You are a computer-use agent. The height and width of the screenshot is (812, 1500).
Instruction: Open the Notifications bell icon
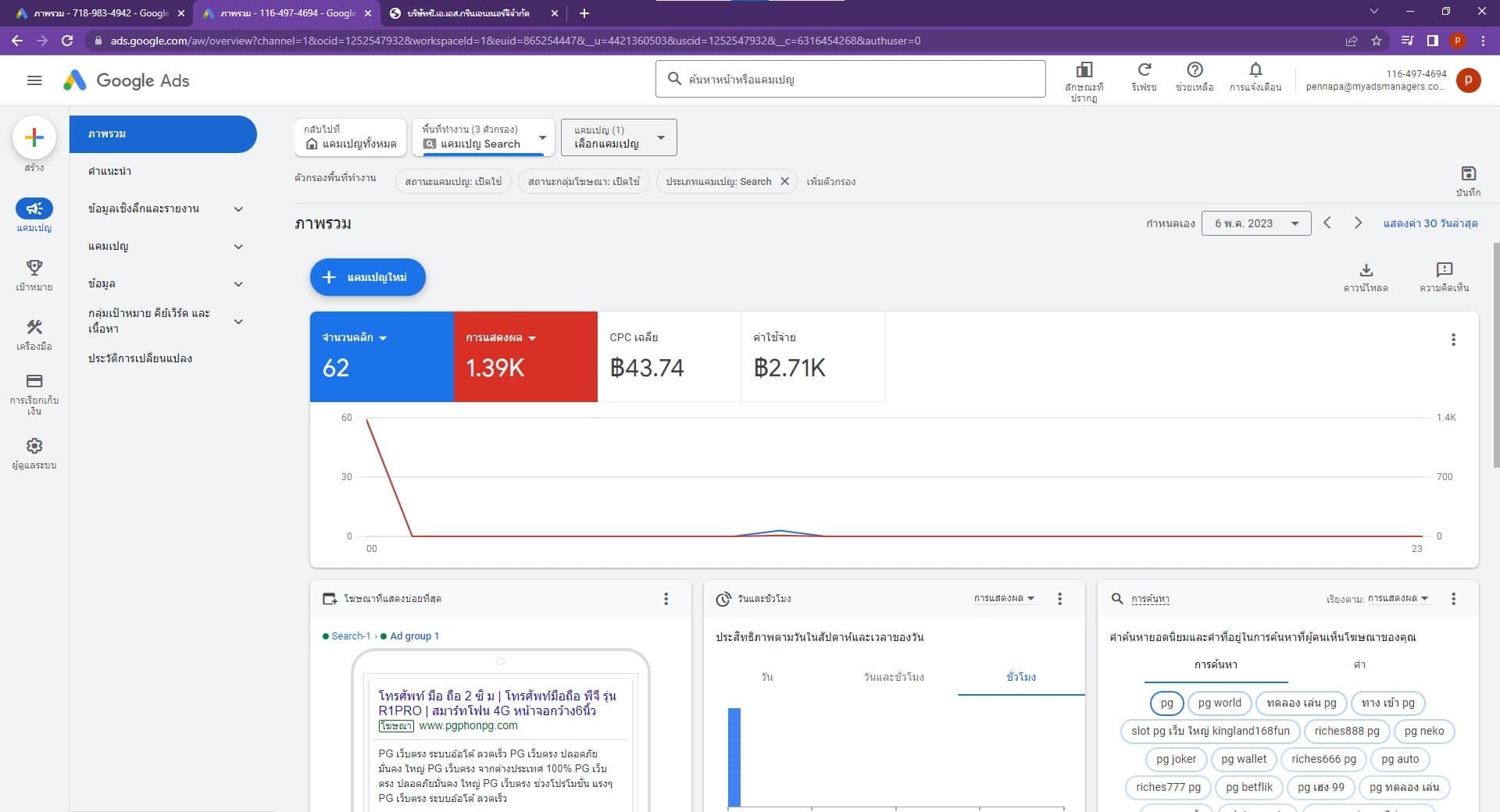pyautogui.click(x=1255, y=70)
